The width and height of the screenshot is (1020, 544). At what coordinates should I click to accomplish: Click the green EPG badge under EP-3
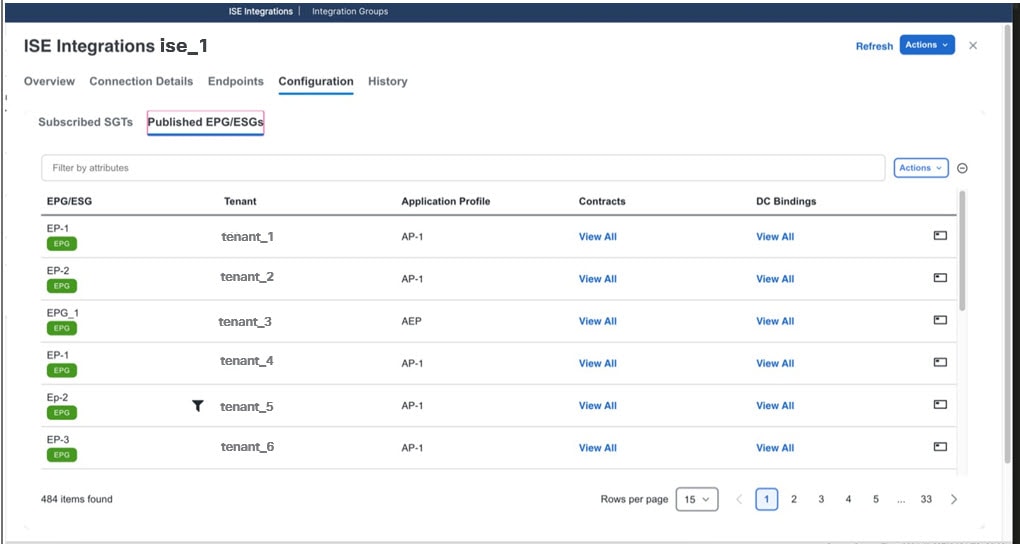coord(62,455)
